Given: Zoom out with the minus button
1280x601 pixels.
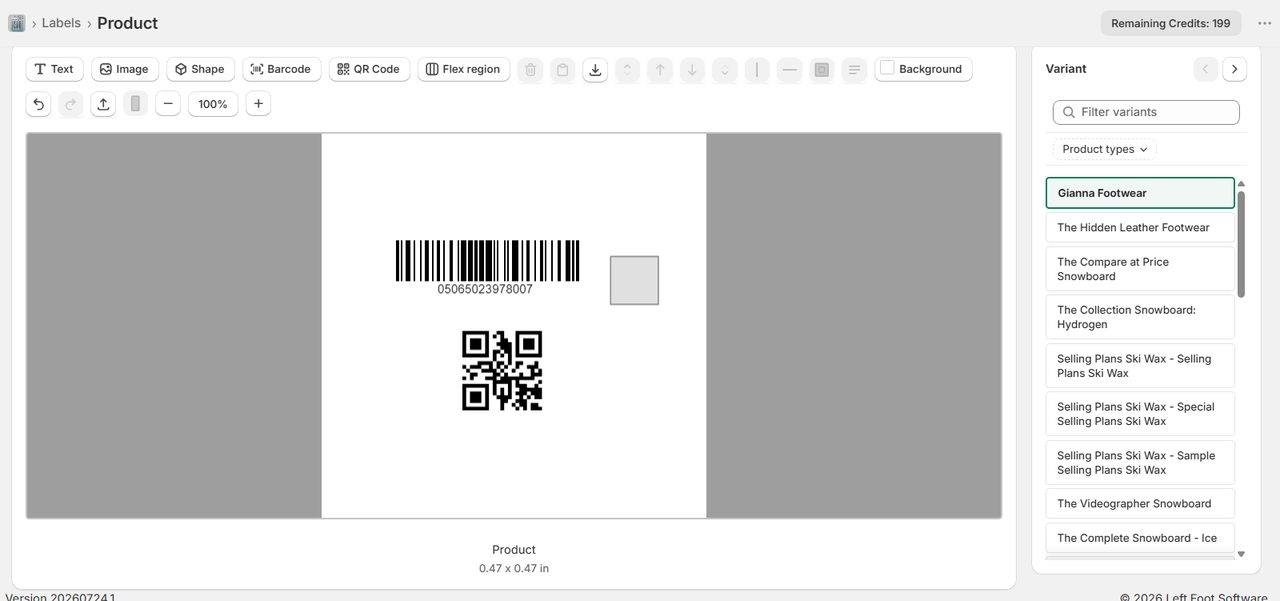Looking at the screenshot, I should coord(168,104).
